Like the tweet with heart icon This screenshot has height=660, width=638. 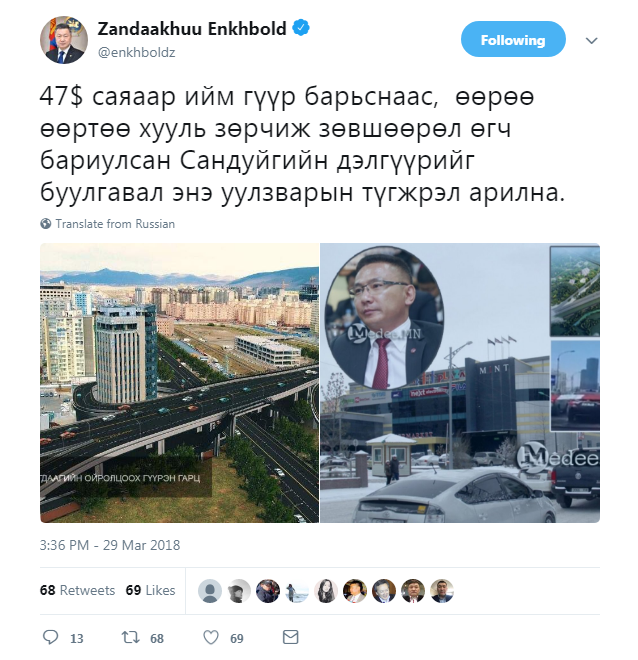211,637
